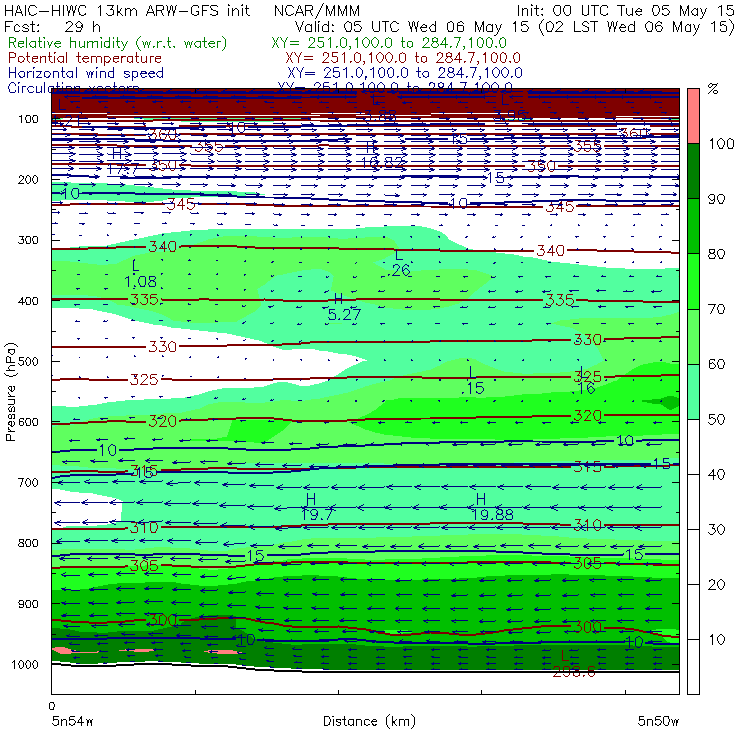The height and width of the screenshot is (740, 740).
Task: Select the darkest green 90–100% color bar segment
Action: click(x=693, y=171)
